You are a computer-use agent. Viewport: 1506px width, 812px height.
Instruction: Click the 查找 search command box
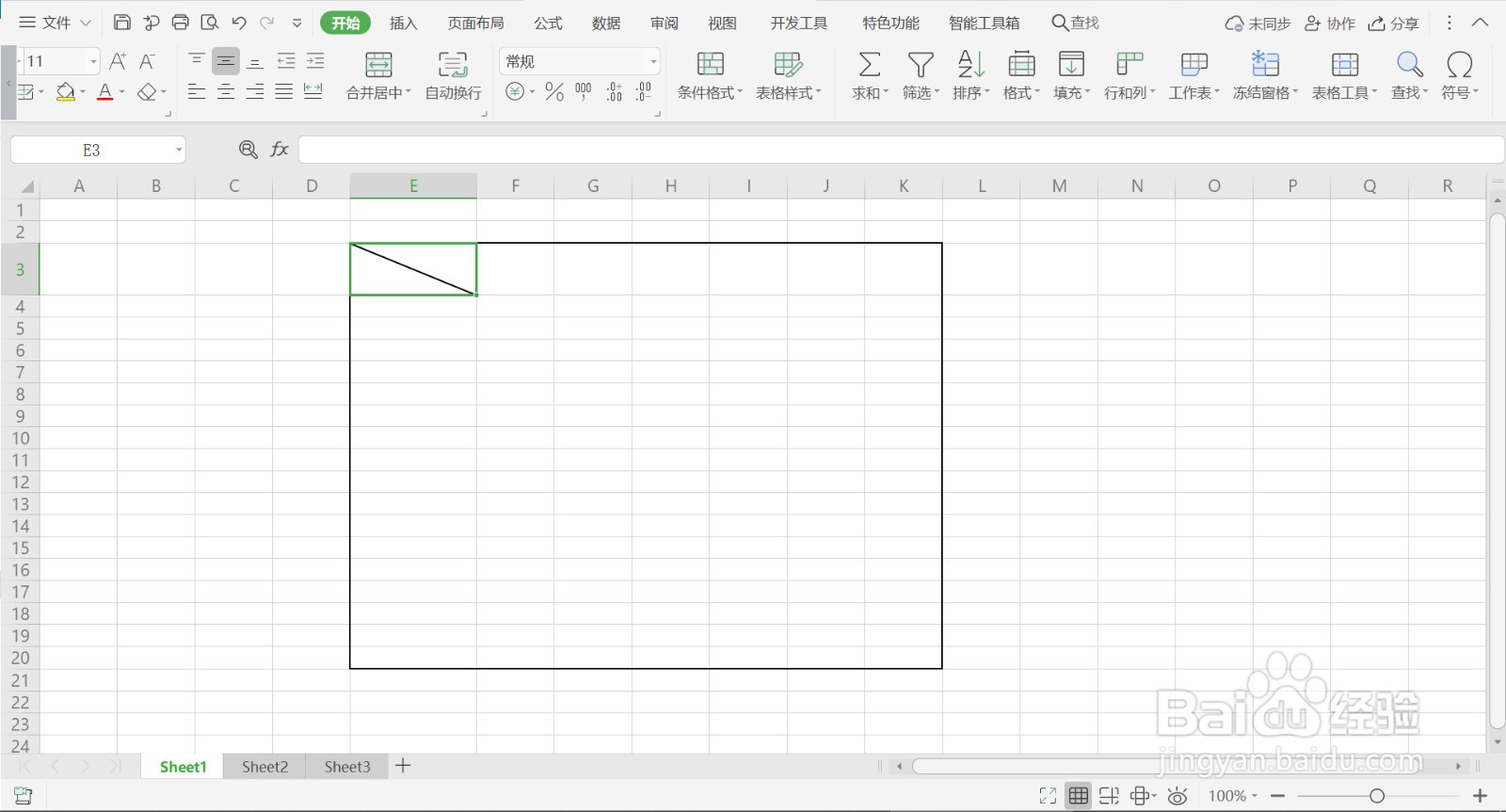(x=1075, y=23)
